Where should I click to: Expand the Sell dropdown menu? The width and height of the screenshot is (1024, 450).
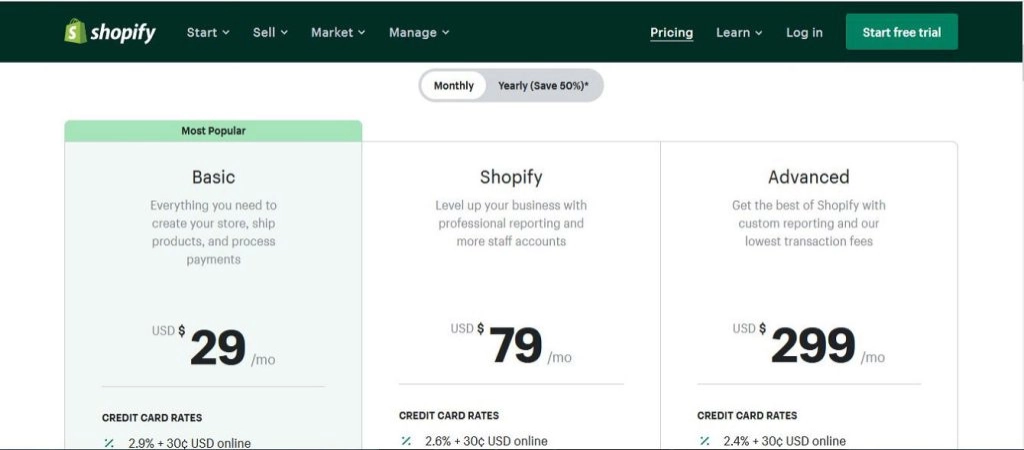tap(270, 32)
